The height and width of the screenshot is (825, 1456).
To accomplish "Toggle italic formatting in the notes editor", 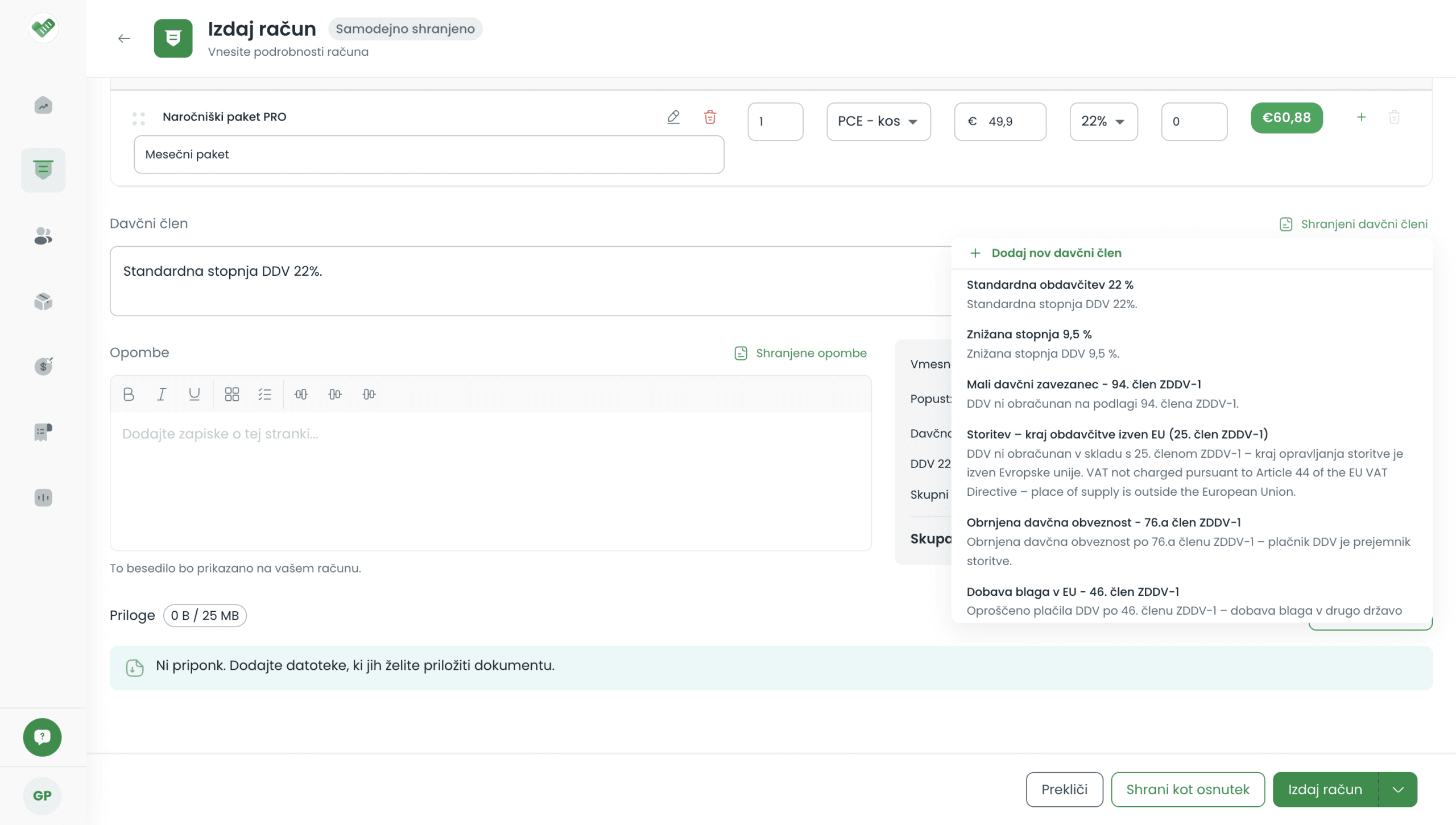I will tap(162, 394).
